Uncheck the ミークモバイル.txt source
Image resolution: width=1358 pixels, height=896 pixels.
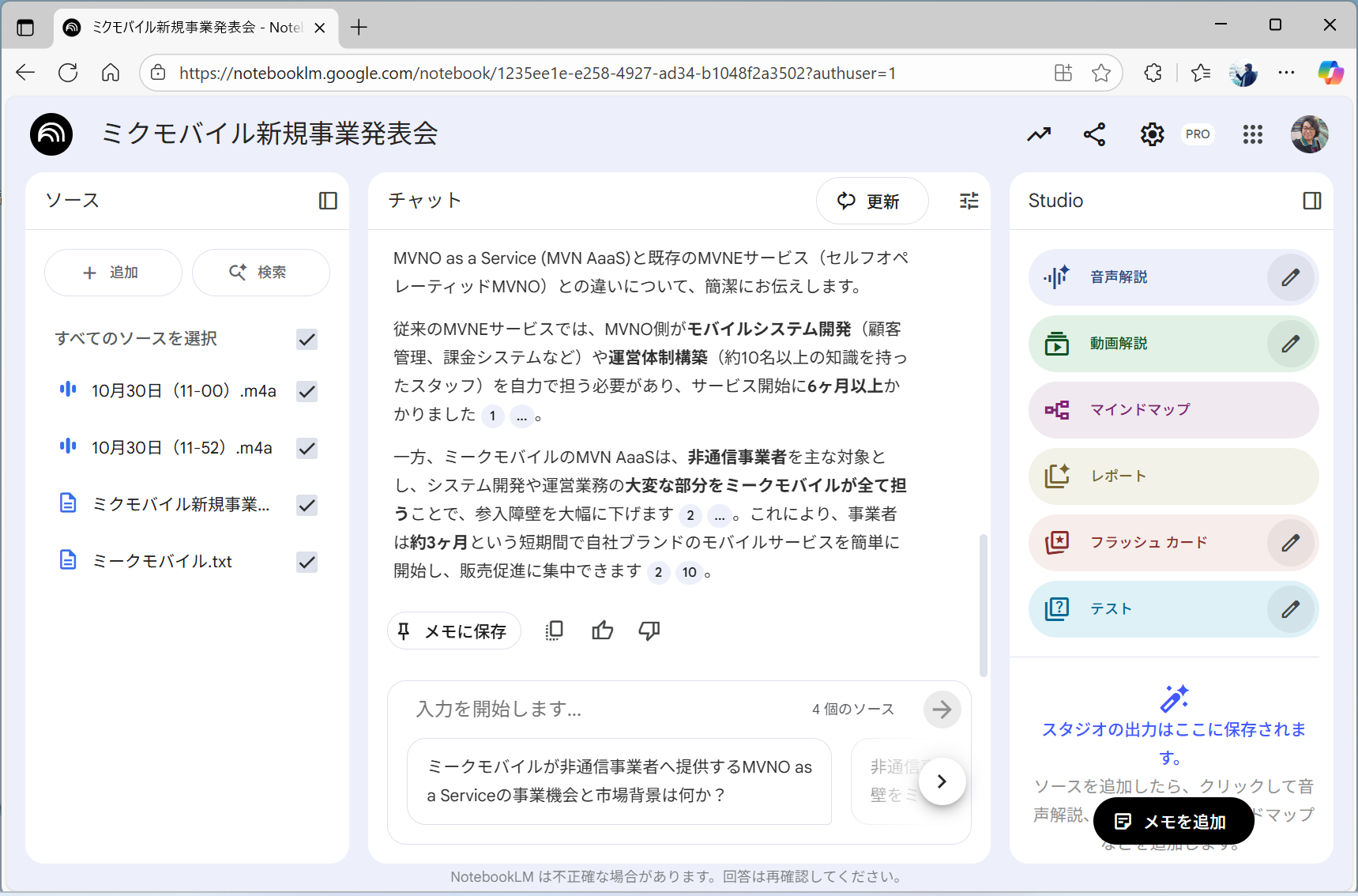tap(307, 562)
